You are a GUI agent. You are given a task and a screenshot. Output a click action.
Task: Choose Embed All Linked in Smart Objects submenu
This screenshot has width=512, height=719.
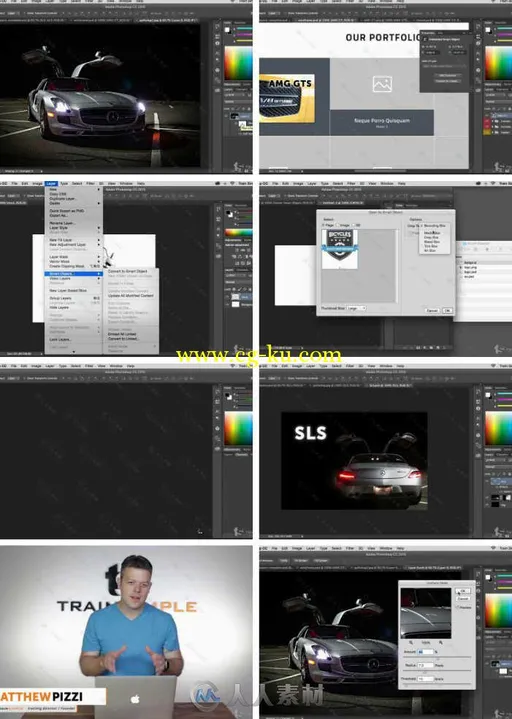(130, 334)
